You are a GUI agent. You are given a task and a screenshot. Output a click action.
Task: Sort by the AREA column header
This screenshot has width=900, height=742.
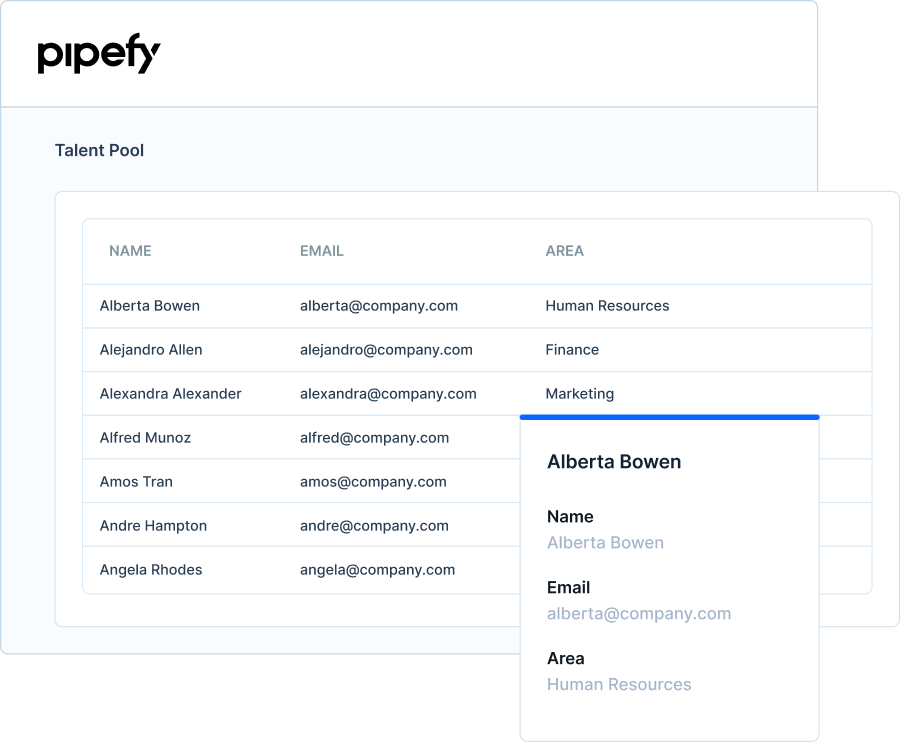coord(564,251)
